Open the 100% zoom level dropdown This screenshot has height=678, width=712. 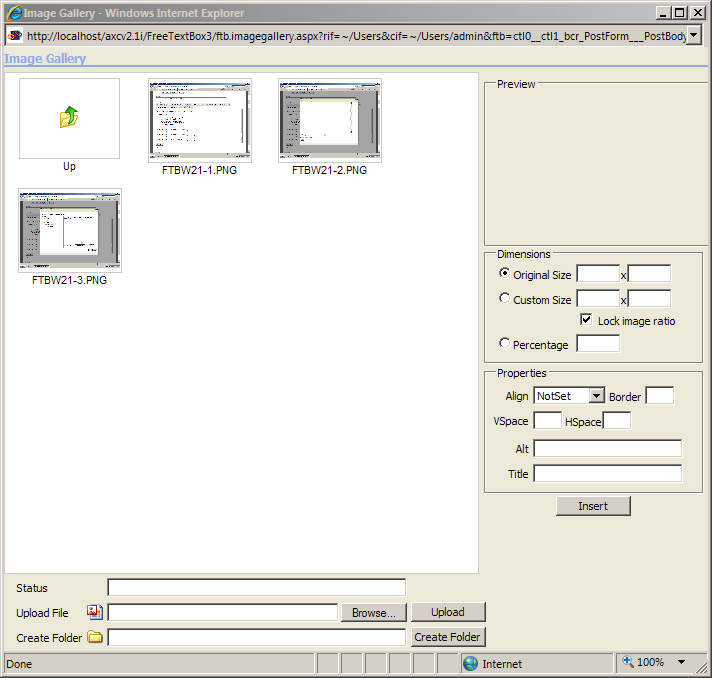pos(681,662)
